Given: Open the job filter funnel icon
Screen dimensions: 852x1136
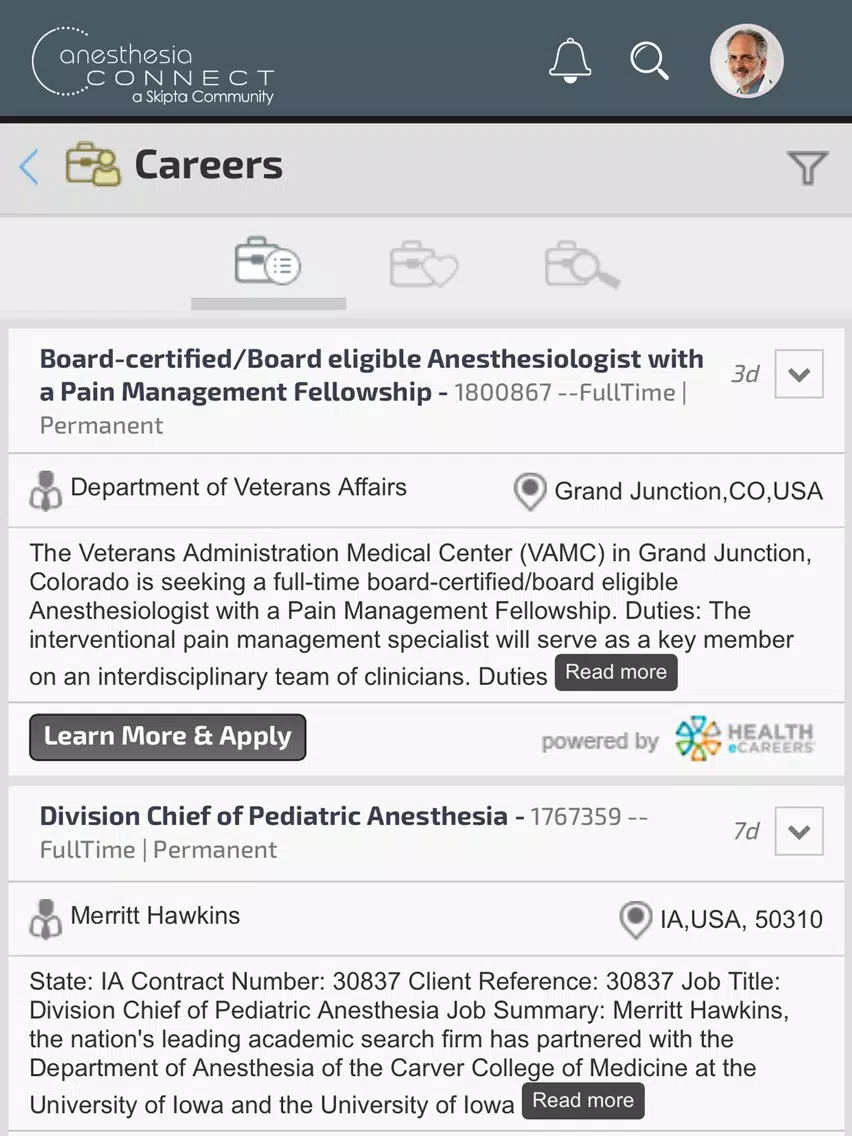Looking at the screenshot, I should click(807, 167).
